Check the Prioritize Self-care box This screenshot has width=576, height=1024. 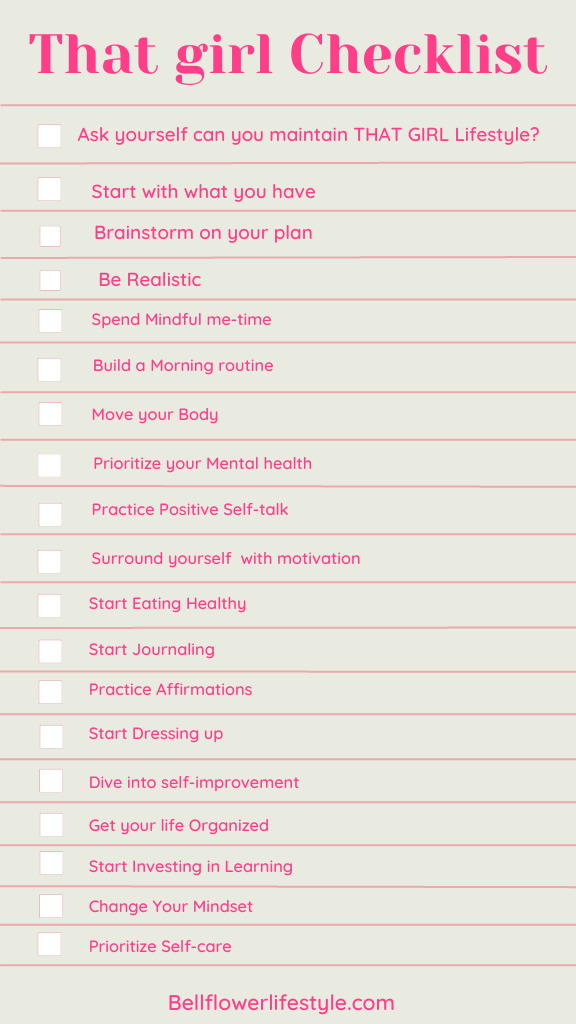pos(49,944)
